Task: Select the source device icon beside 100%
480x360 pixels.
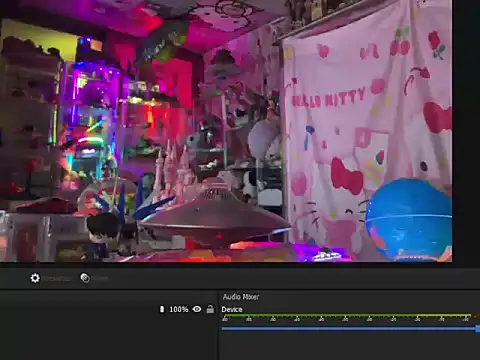Action: (162, 309)
